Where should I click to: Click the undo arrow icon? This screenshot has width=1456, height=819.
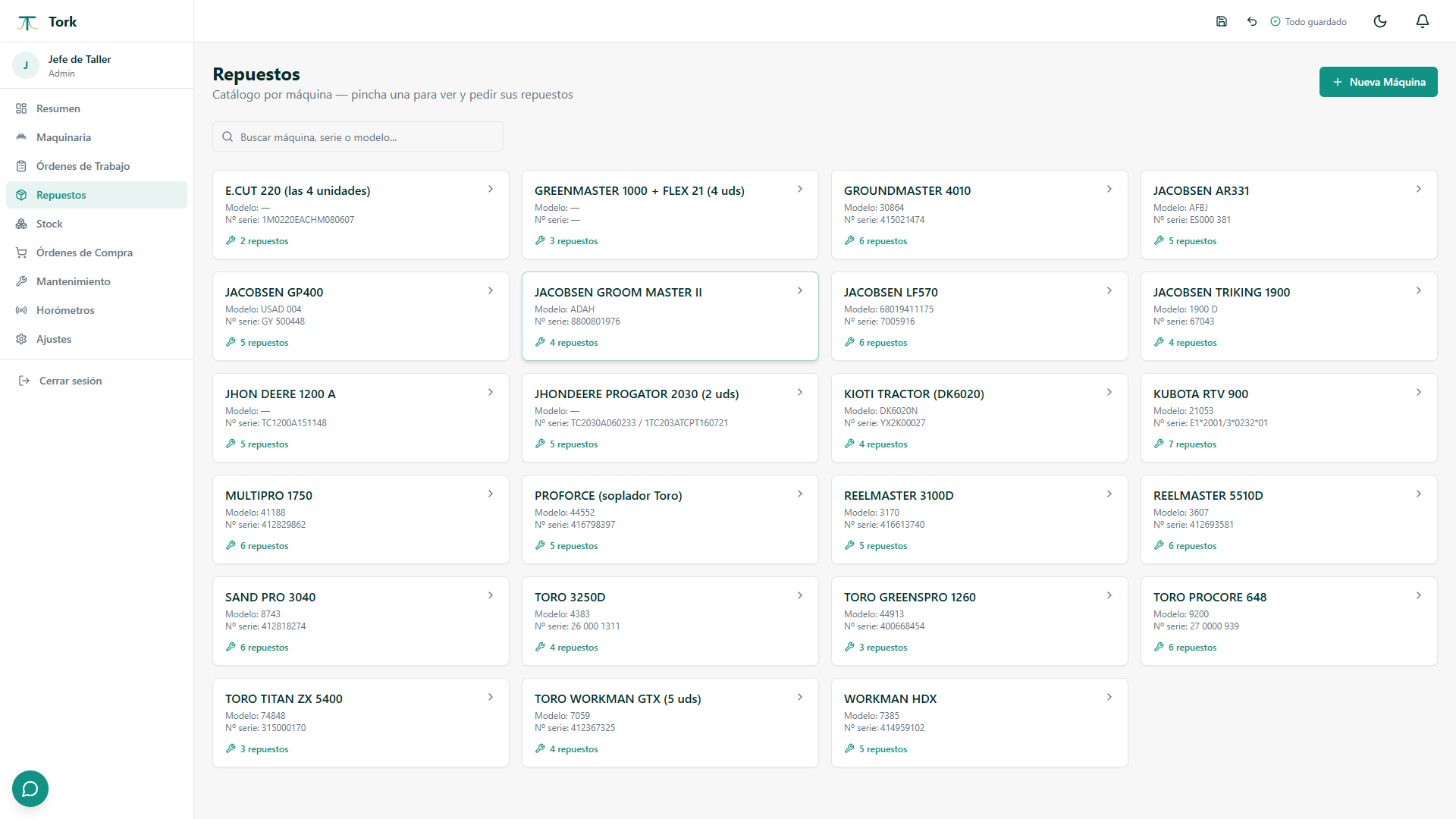coord(1252,21)
